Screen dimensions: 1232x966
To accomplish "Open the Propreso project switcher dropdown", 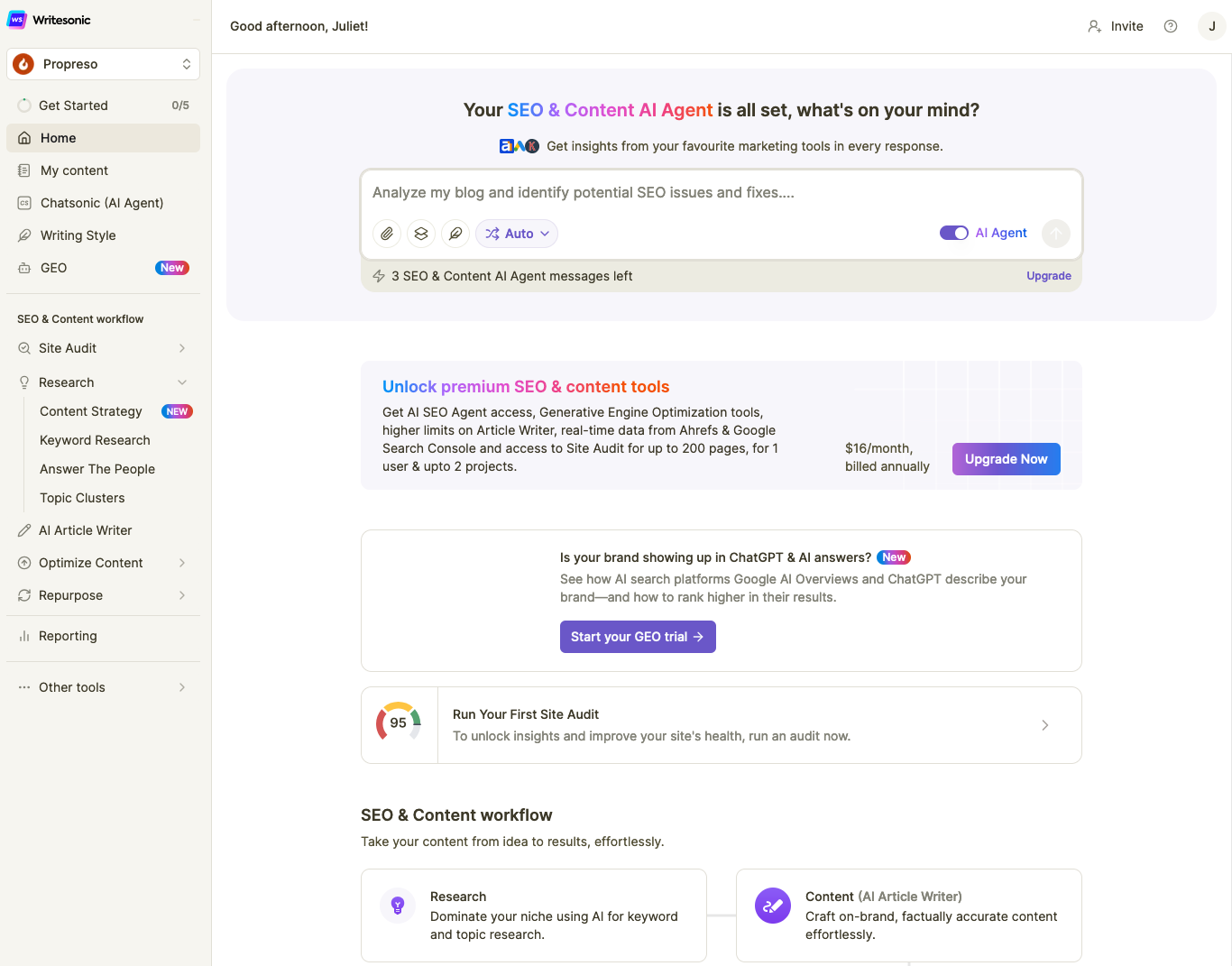I will [x=103, y=64].
